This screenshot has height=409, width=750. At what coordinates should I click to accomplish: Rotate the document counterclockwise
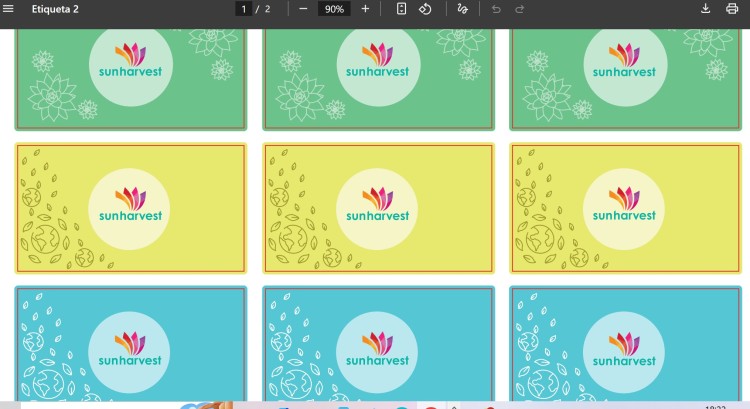(425, 9)
